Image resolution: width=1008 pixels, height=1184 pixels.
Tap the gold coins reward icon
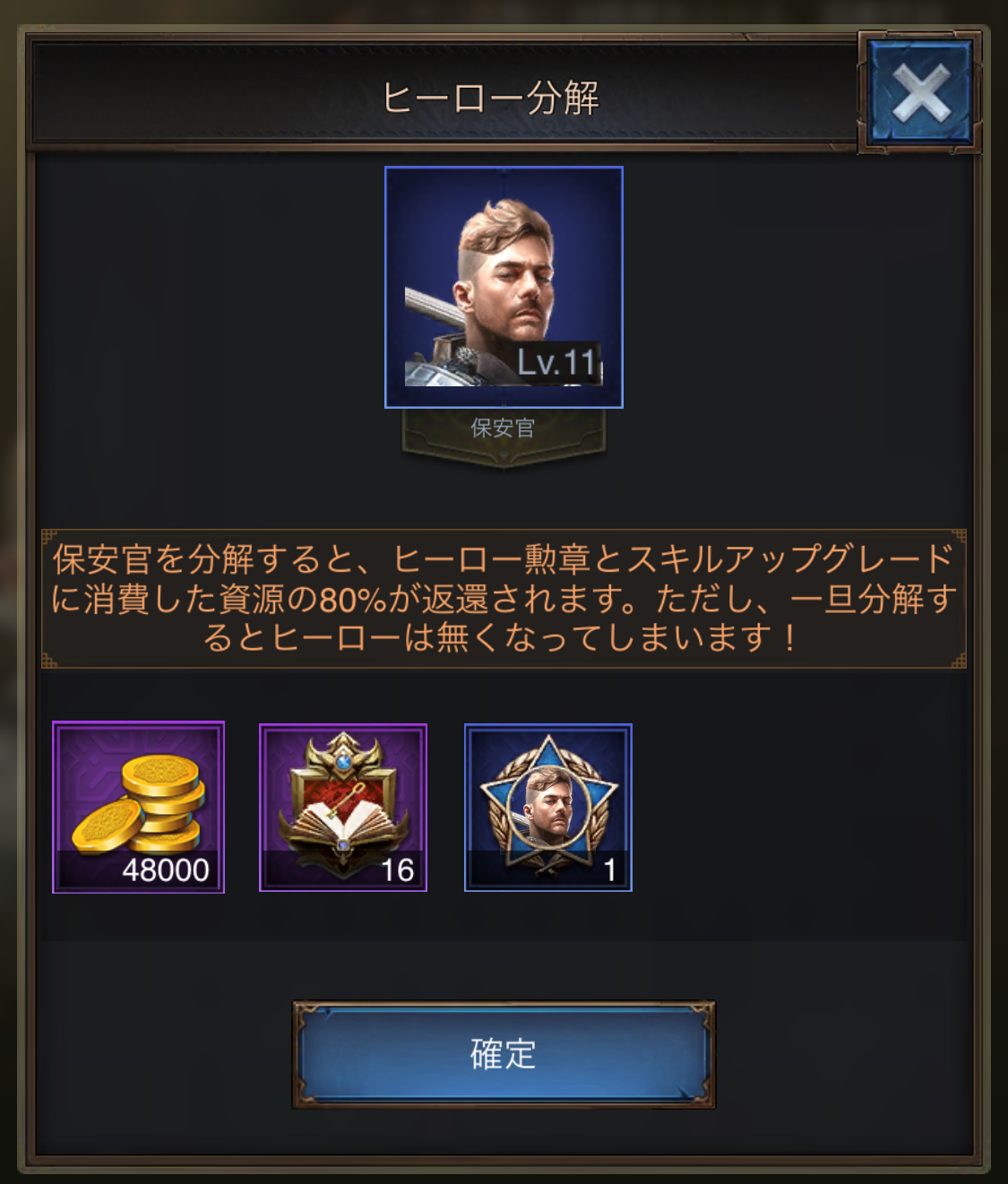139,808
